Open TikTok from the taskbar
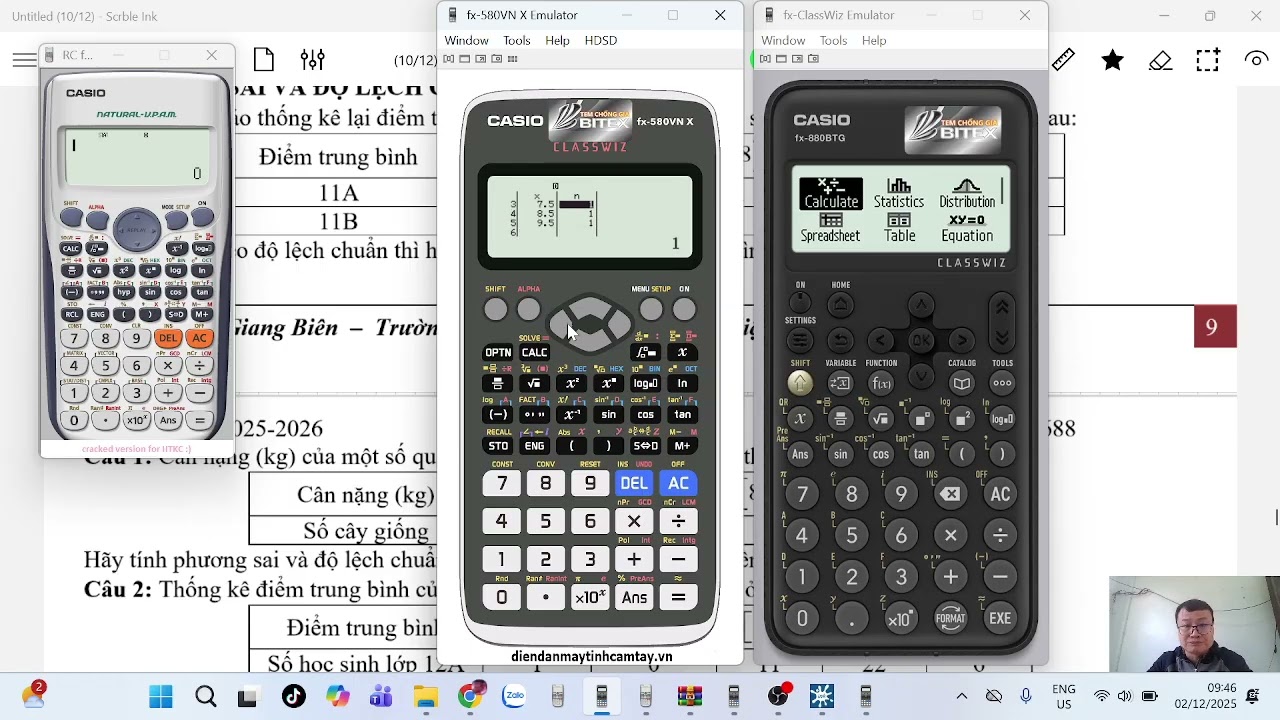Viewport: 1280px width, 720px height. pos(293,696)
